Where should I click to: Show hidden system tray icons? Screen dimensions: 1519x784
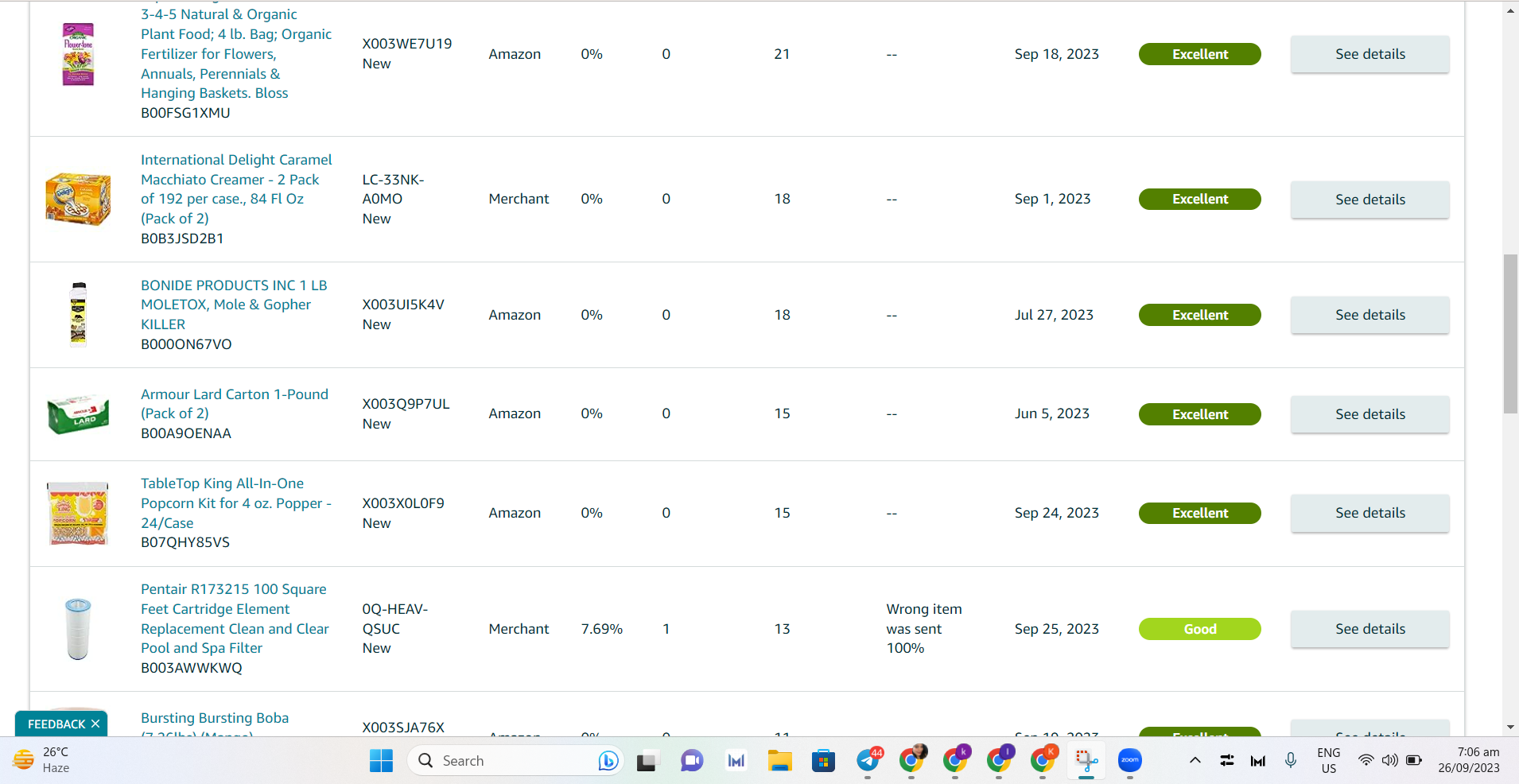click(x=1195, y=761)
